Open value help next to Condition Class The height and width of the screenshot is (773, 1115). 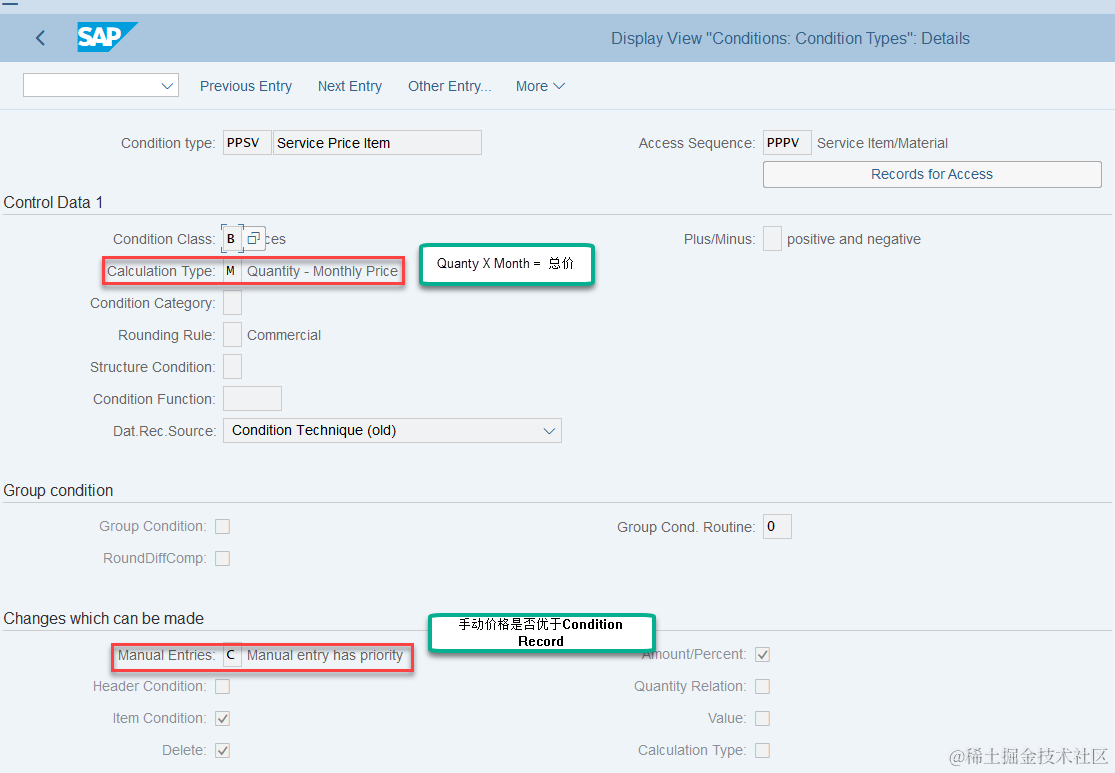coord(254,239)
